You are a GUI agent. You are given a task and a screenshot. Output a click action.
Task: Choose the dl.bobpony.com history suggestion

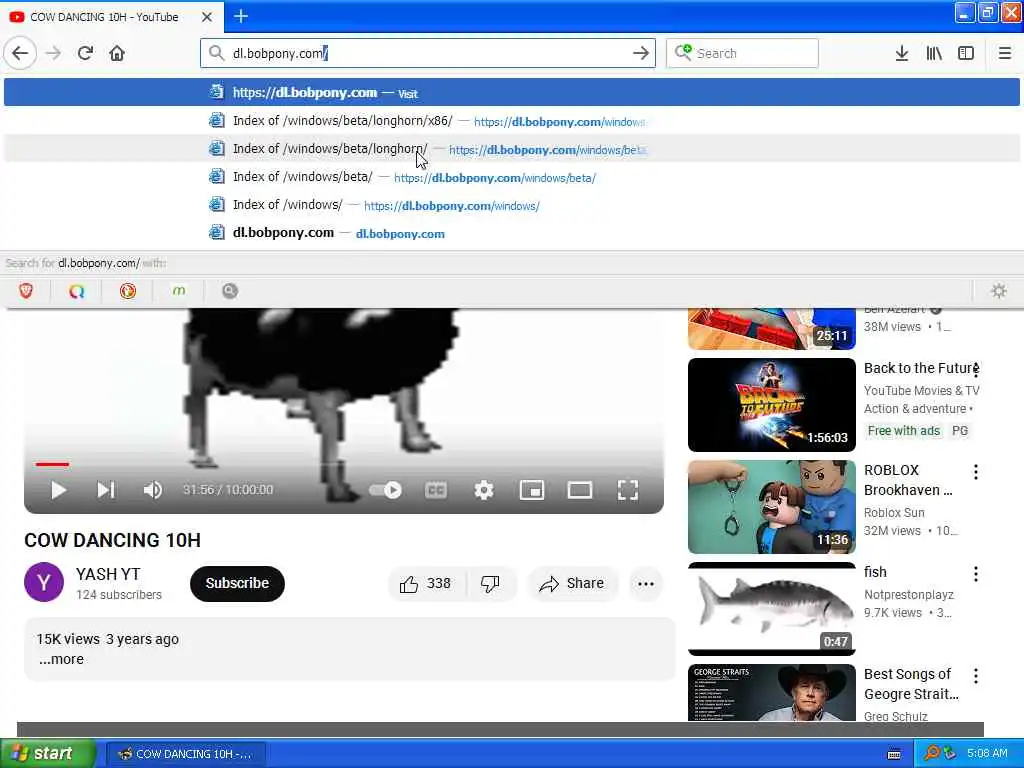point(511,232)
